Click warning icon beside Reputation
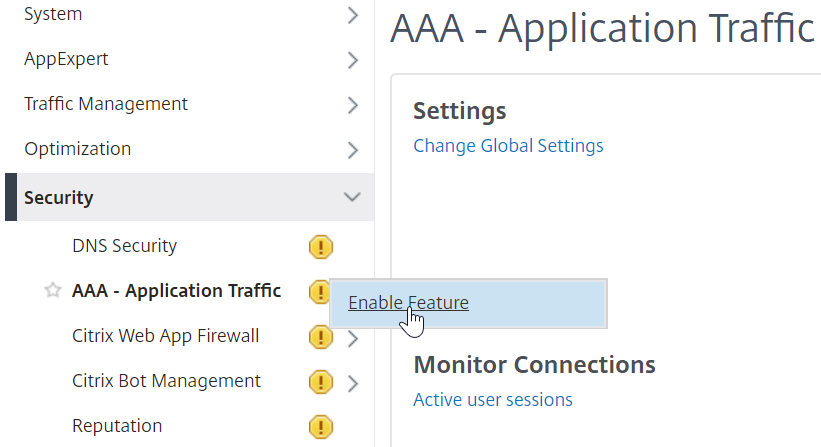821x447 pixels. (x=320, y=427)
